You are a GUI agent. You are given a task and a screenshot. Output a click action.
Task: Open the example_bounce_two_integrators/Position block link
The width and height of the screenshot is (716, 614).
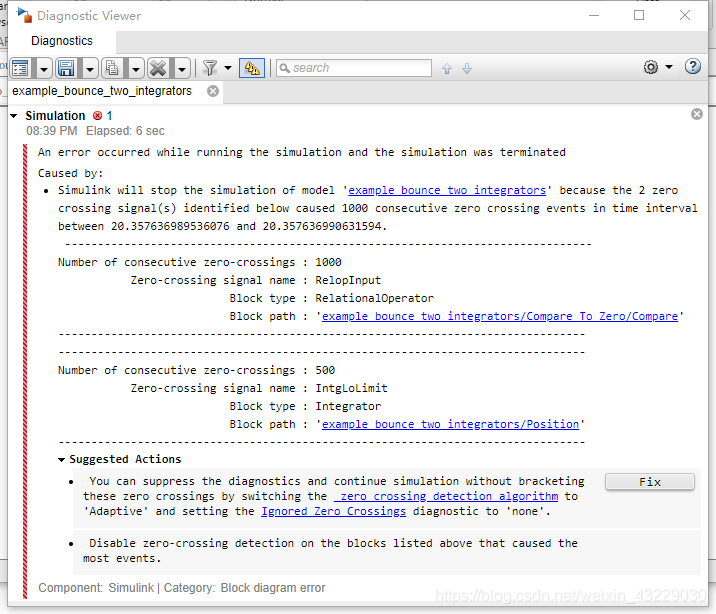450,424
